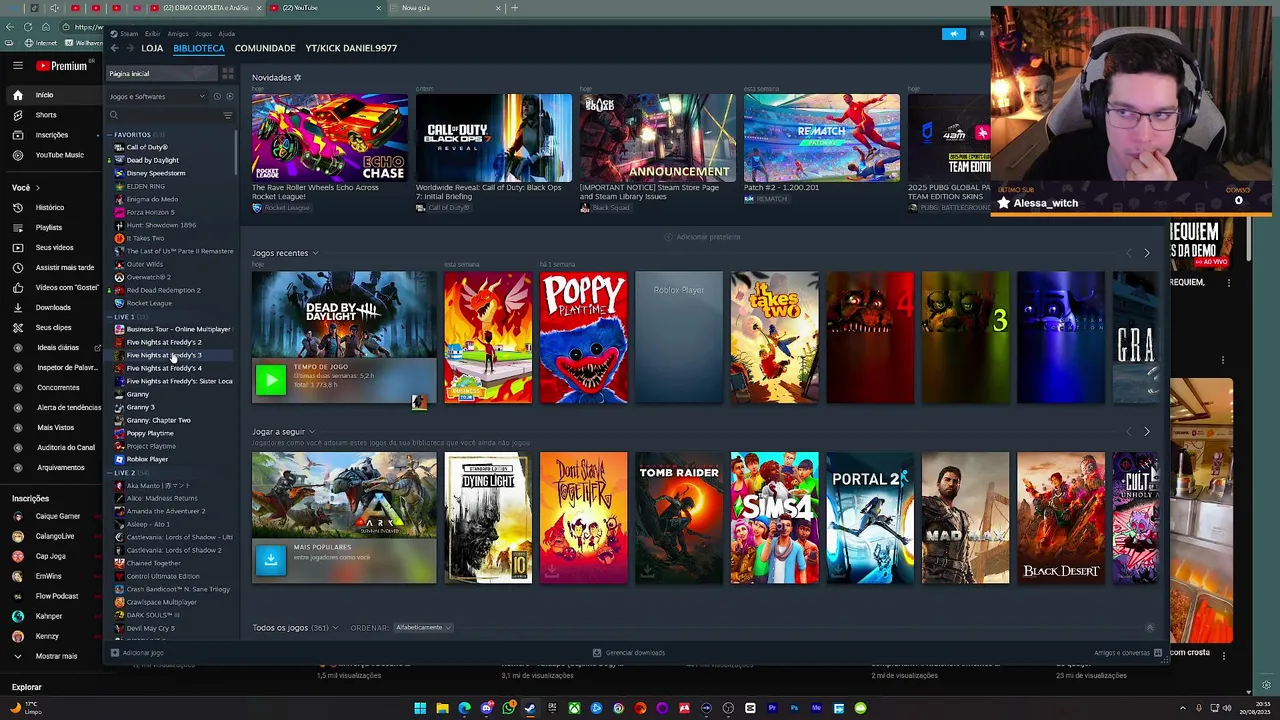Viewport: 1280px width, 720px height.
Task: Open the Ajuda menu
Action: point(227,34)
